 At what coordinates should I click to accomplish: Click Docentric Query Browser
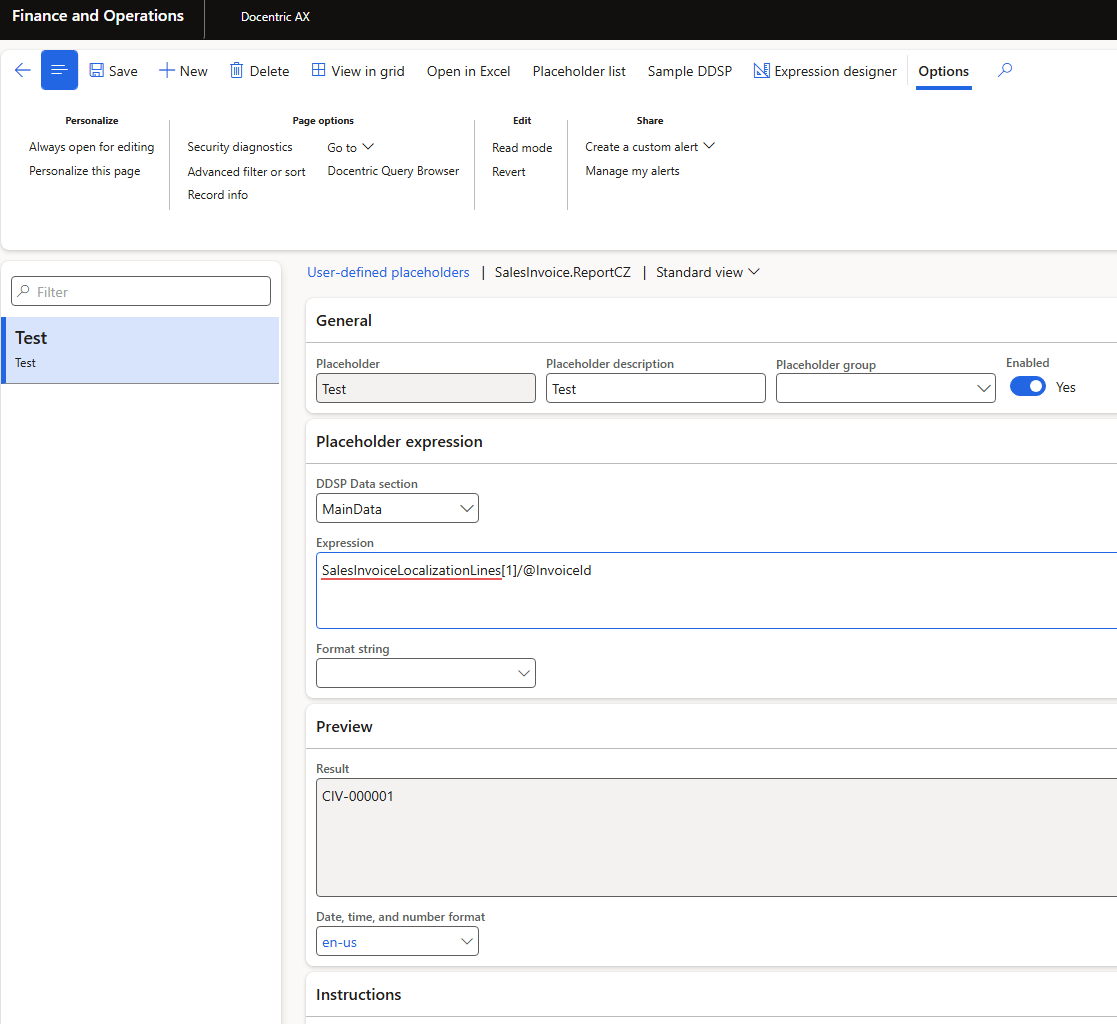point(393,171)
